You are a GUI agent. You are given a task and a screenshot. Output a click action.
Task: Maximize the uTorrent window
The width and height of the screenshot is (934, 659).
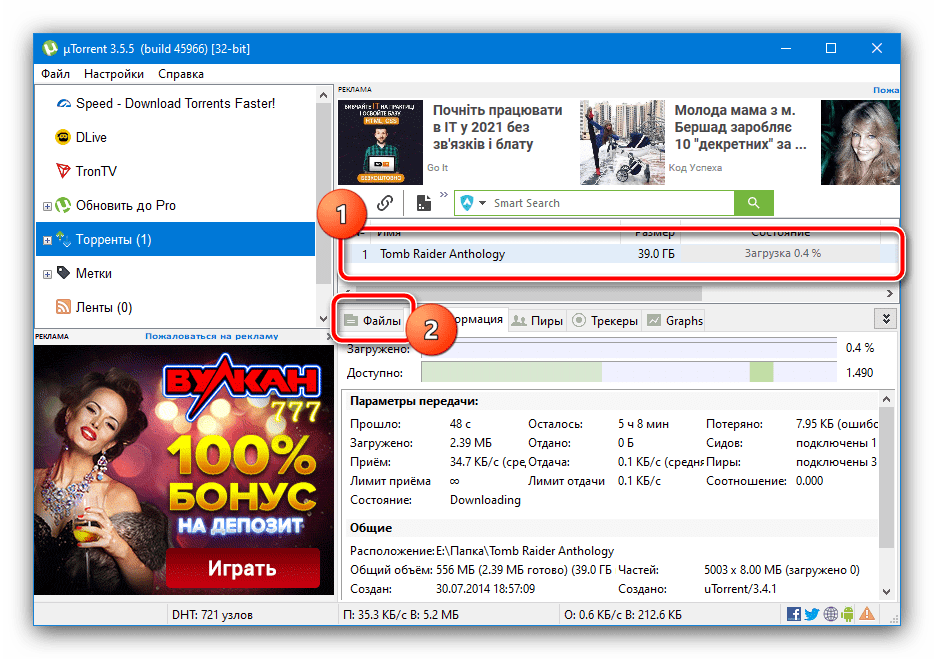(x=831, y=48)
